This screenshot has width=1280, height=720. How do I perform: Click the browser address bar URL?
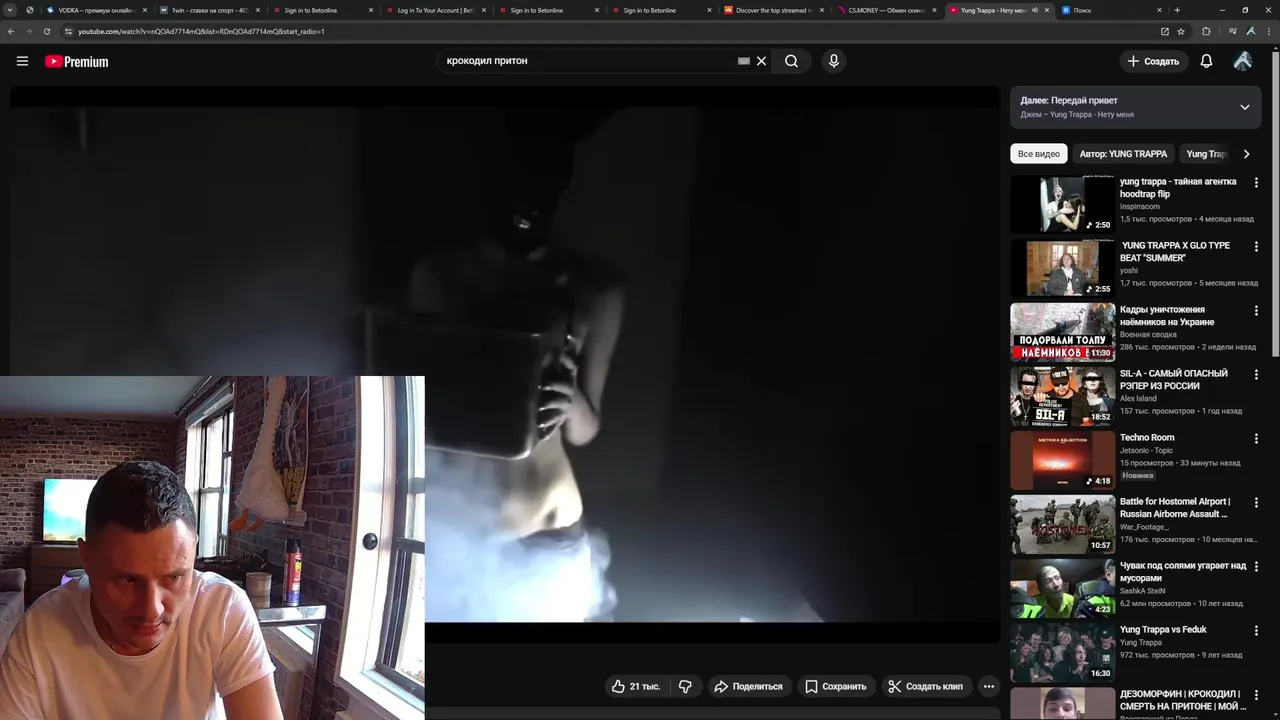coord(201,31)
